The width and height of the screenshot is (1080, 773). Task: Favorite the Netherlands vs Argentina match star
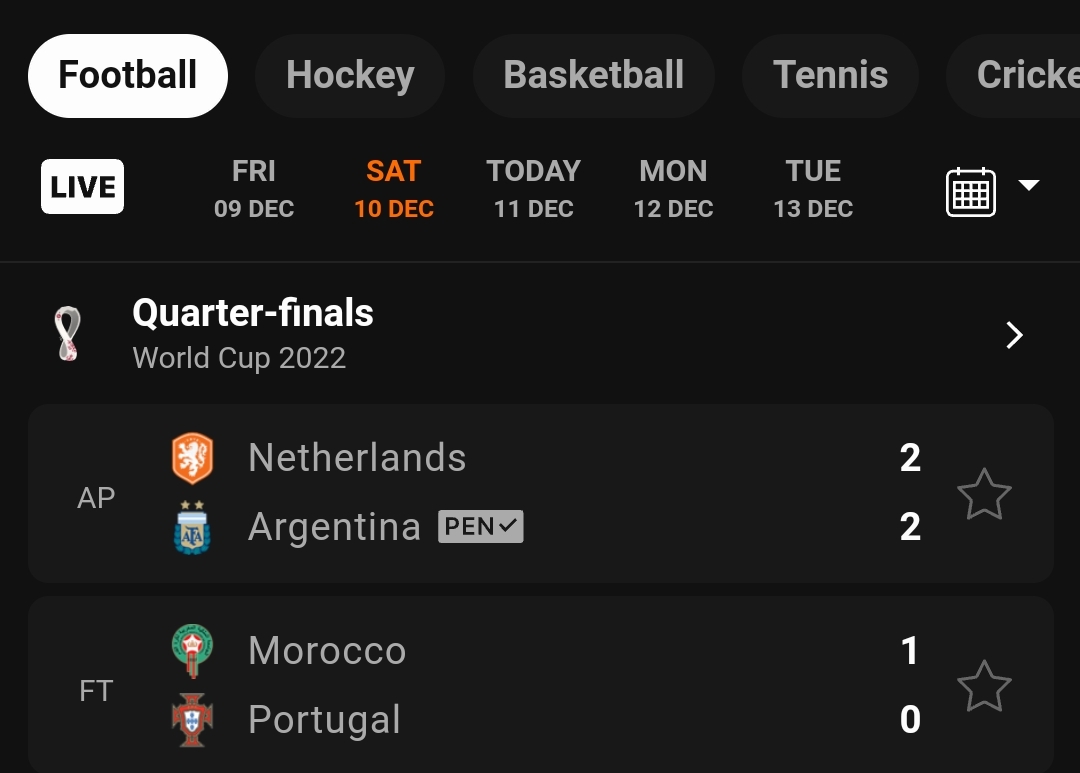(x=984, y=494)
